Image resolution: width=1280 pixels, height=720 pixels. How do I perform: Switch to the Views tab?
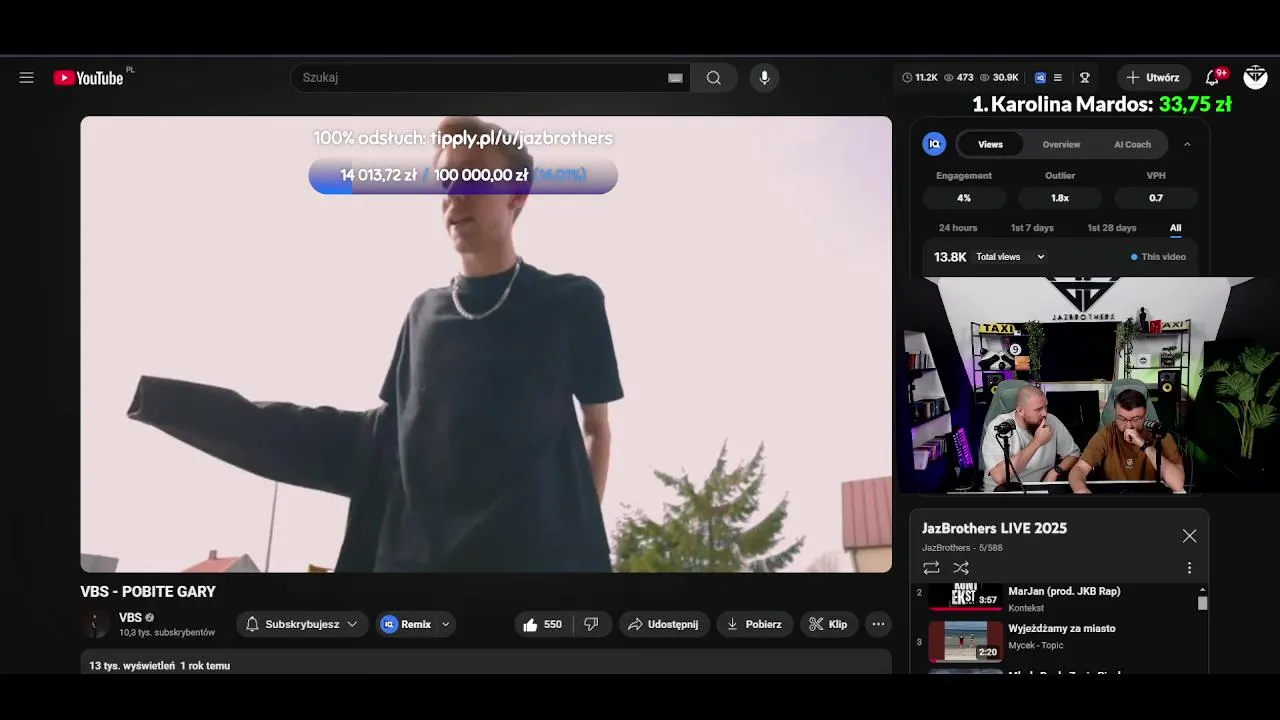click(x=990, y=144)
